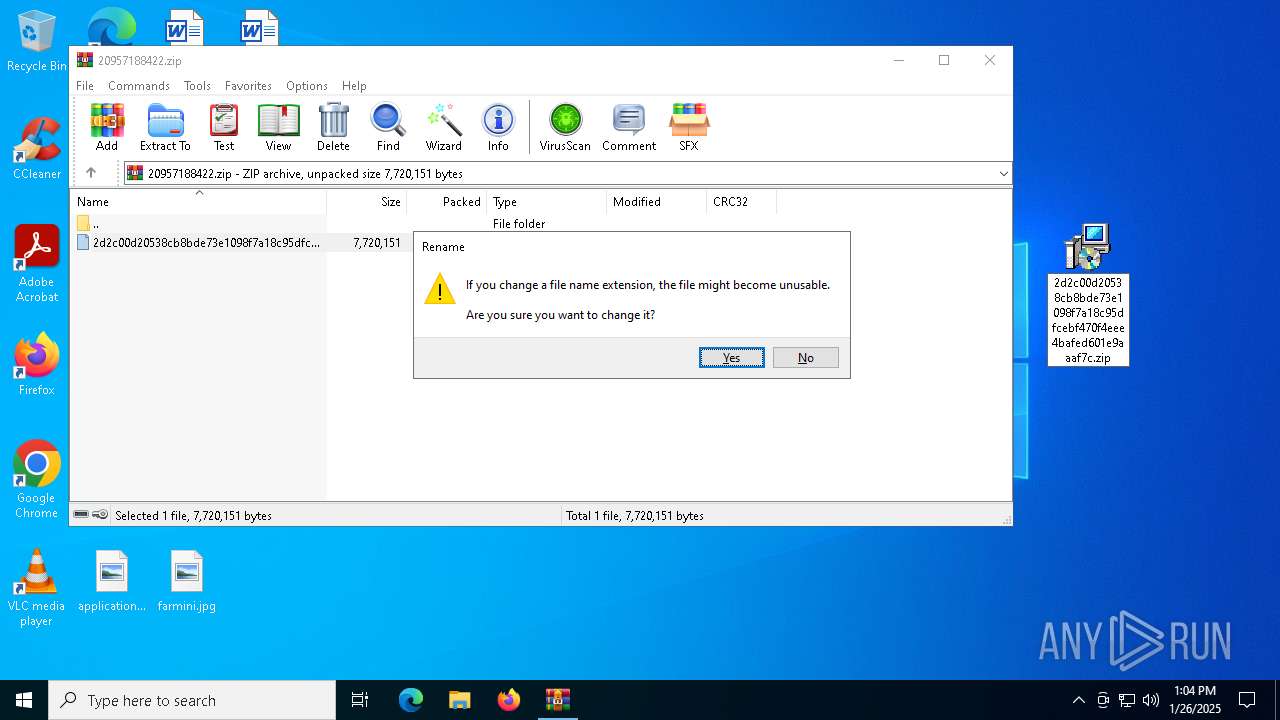Open Microsoft Edge from the taskbar
The height and width of the screenshot is (720, 1280).
coord(411,700)
